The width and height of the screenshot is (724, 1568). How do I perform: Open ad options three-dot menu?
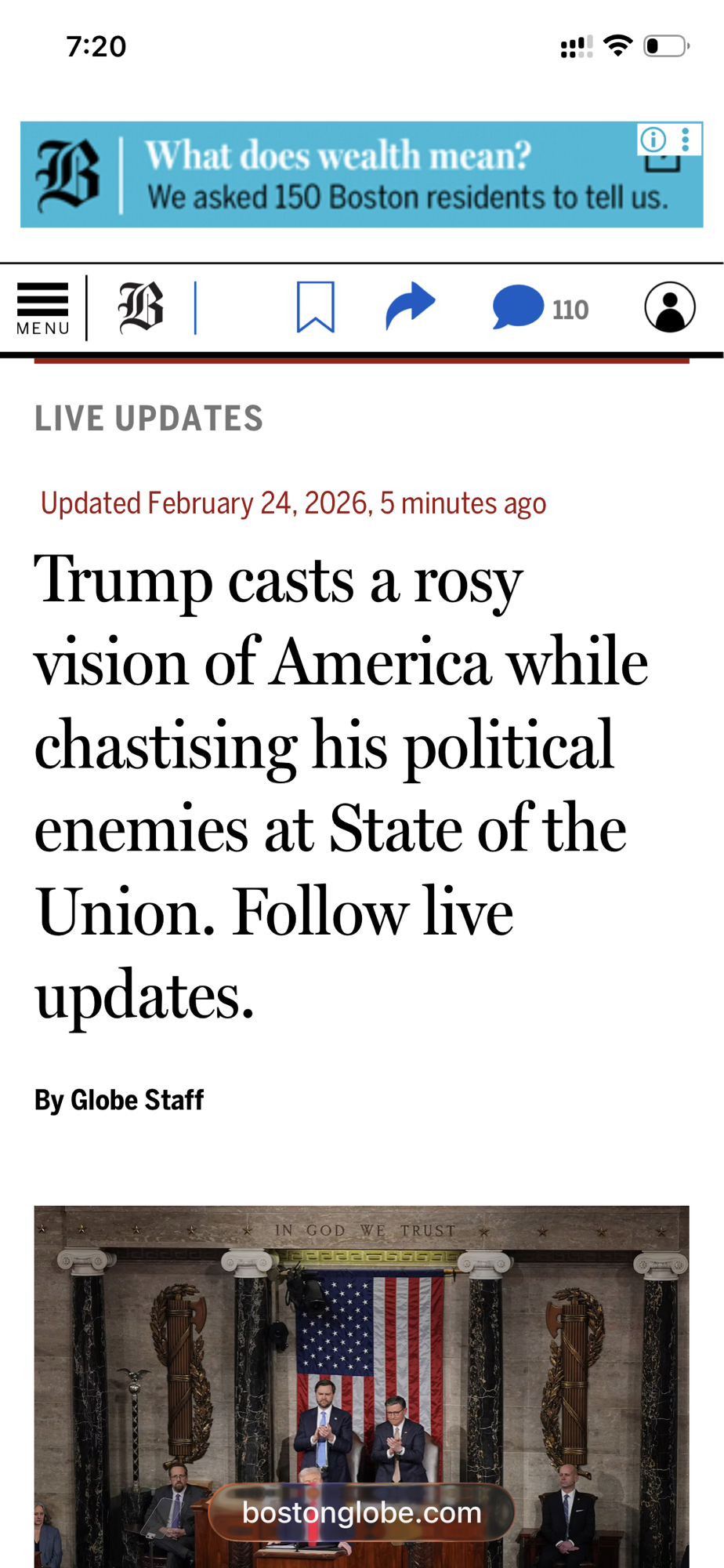point(686,140)
